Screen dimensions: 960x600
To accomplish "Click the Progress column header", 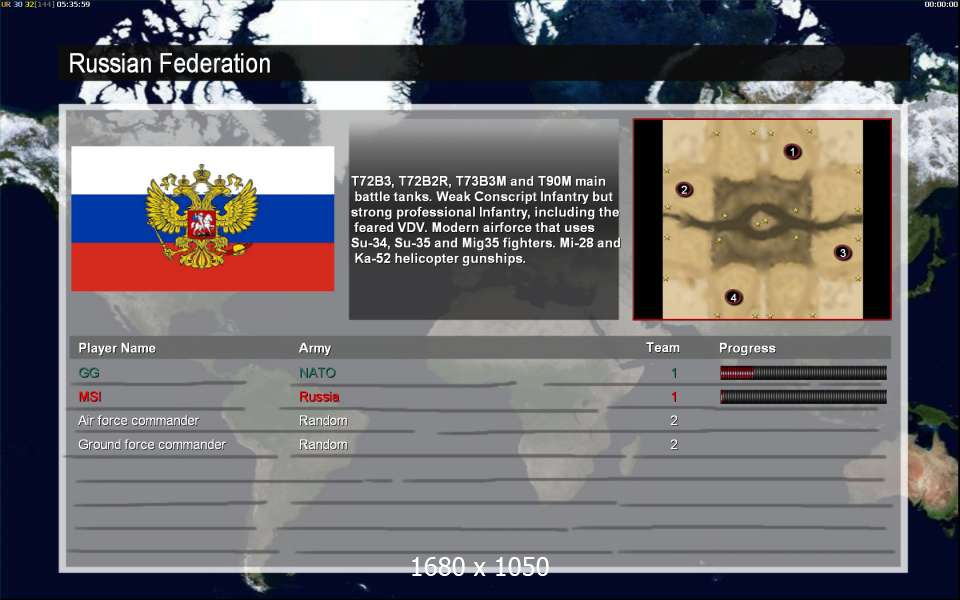I will (x=747, y=348).
